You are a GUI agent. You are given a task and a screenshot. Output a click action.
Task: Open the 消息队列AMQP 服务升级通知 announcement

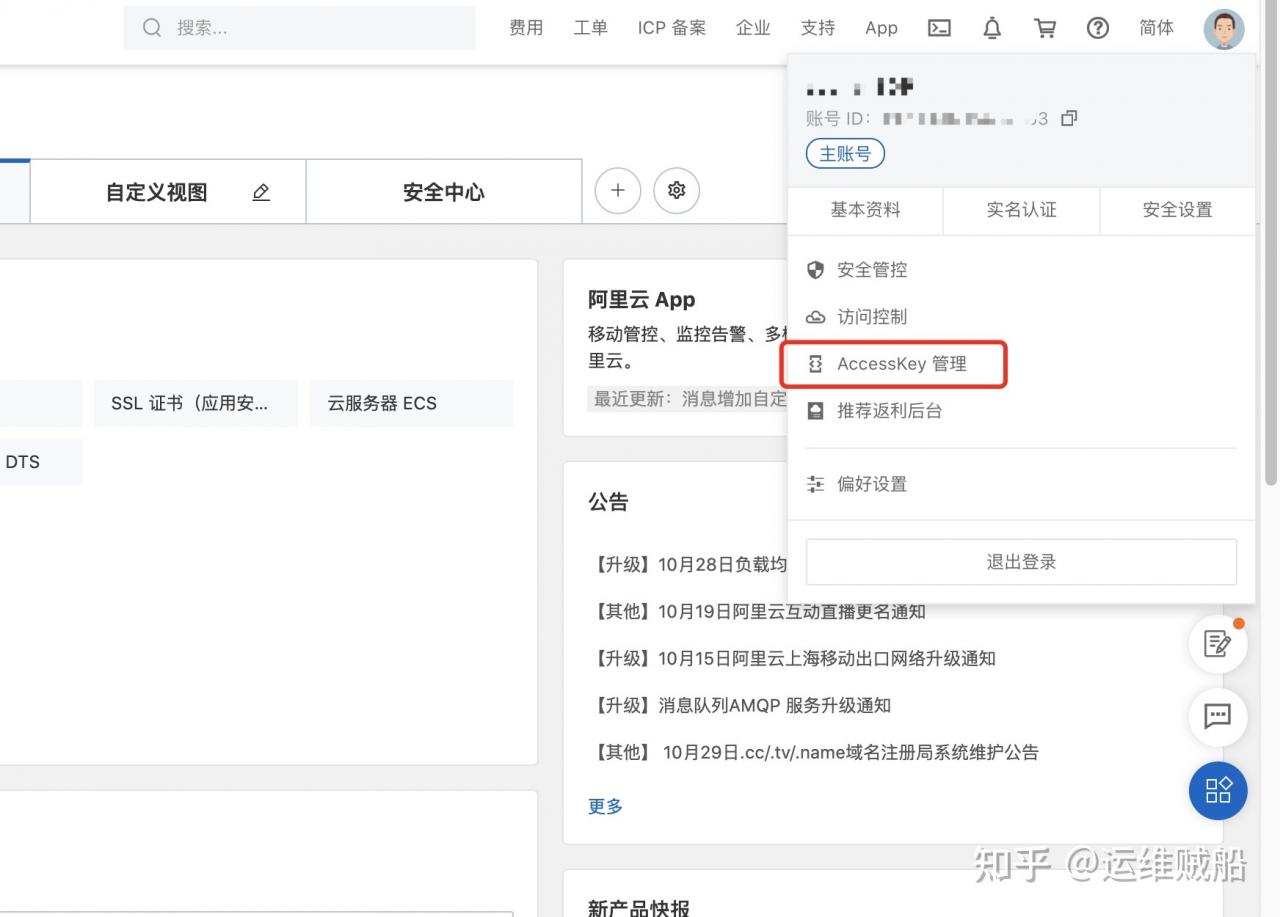coord(742,705)
